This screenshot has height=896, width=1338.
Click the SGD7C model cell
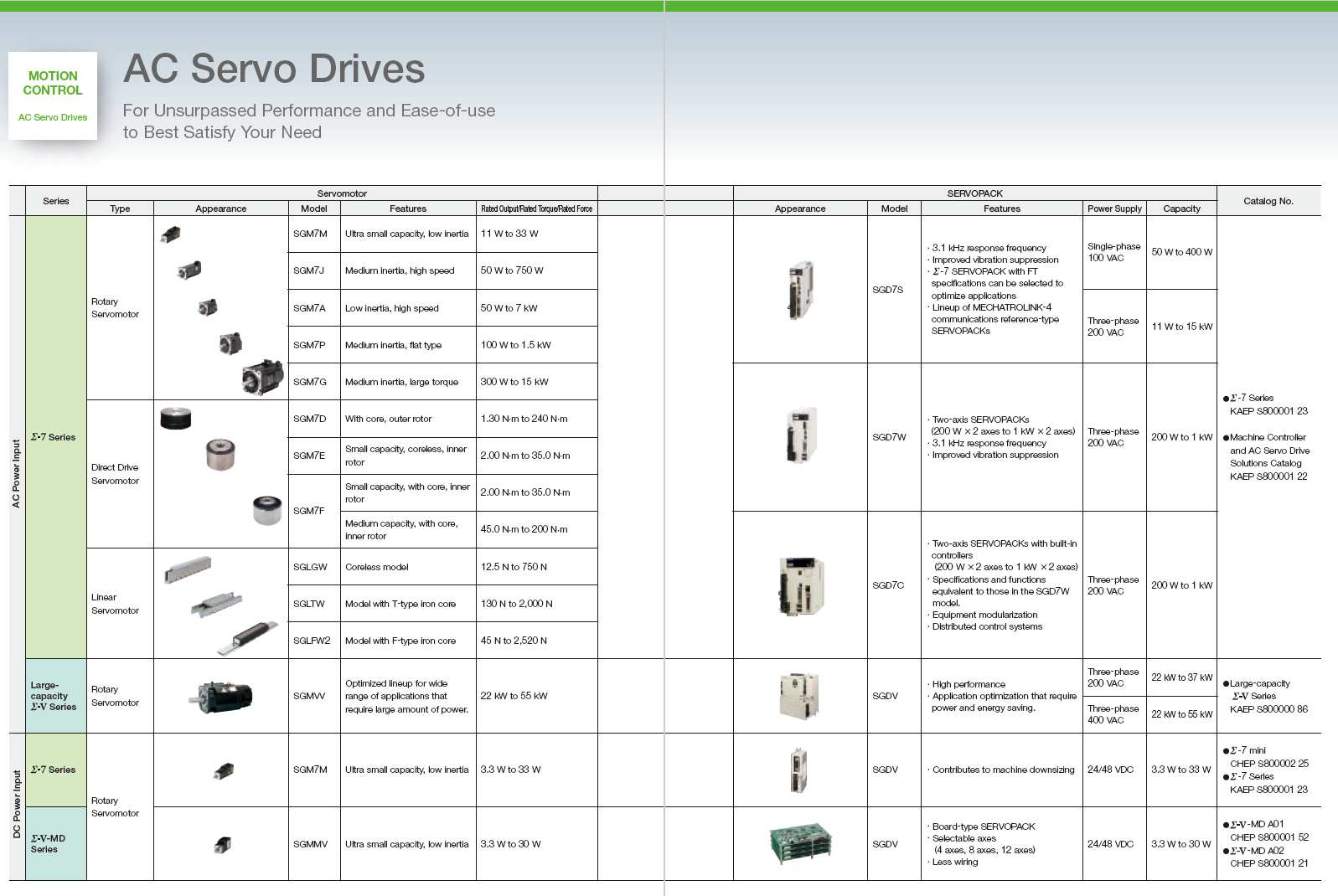[x=894, y=585]
